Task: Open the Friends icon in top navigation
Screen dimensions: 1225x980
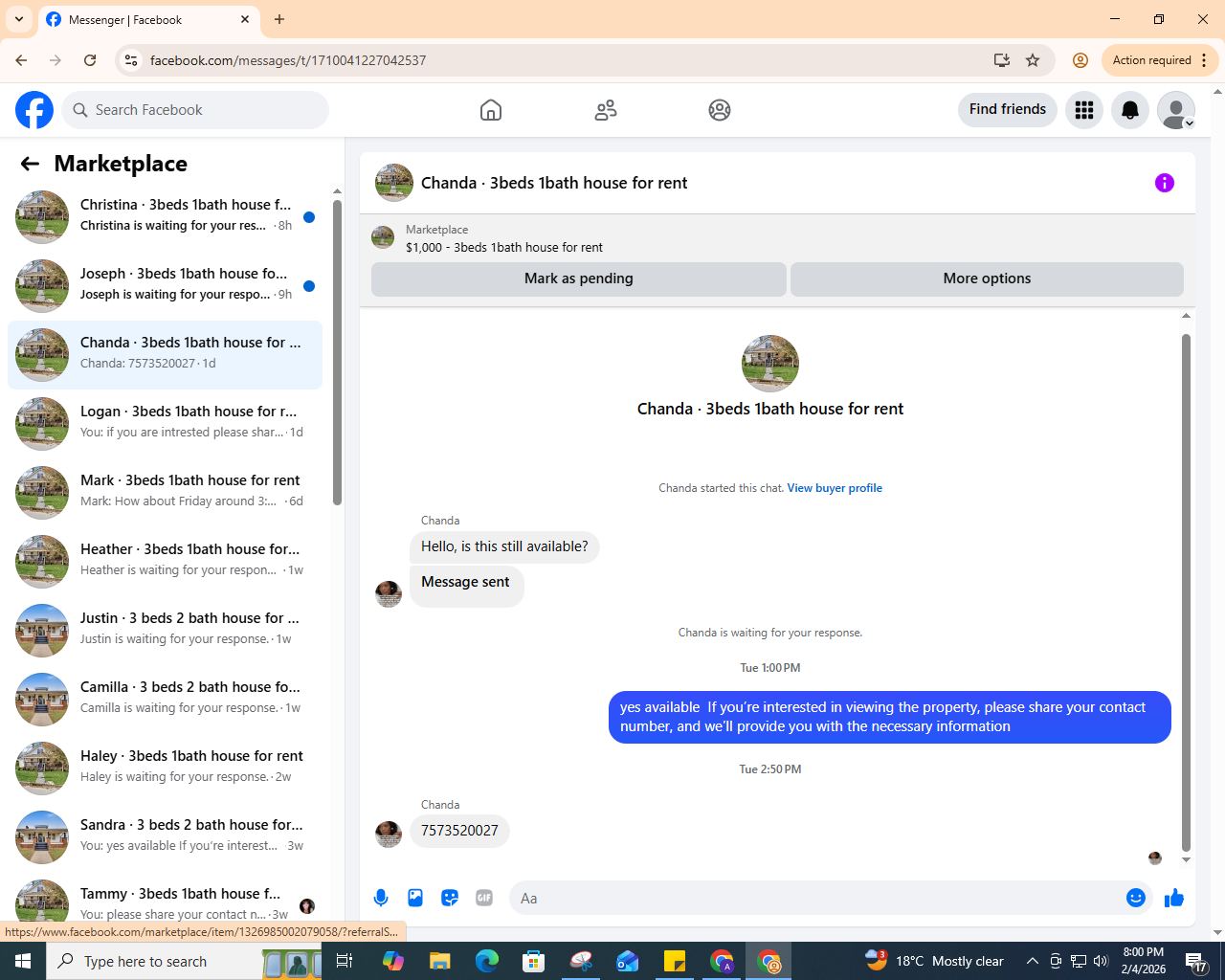Action: coord(606,110)
